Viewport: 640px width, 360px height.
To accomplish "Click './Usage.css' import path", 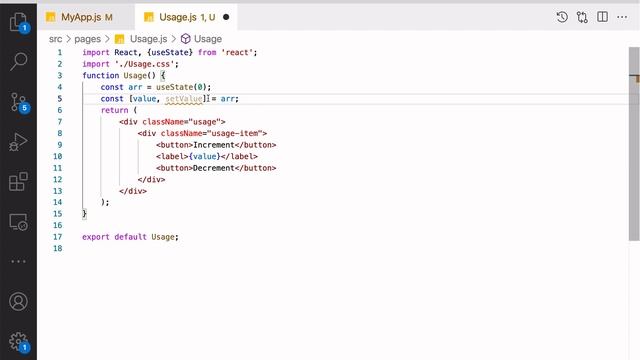I will (144, 64).
